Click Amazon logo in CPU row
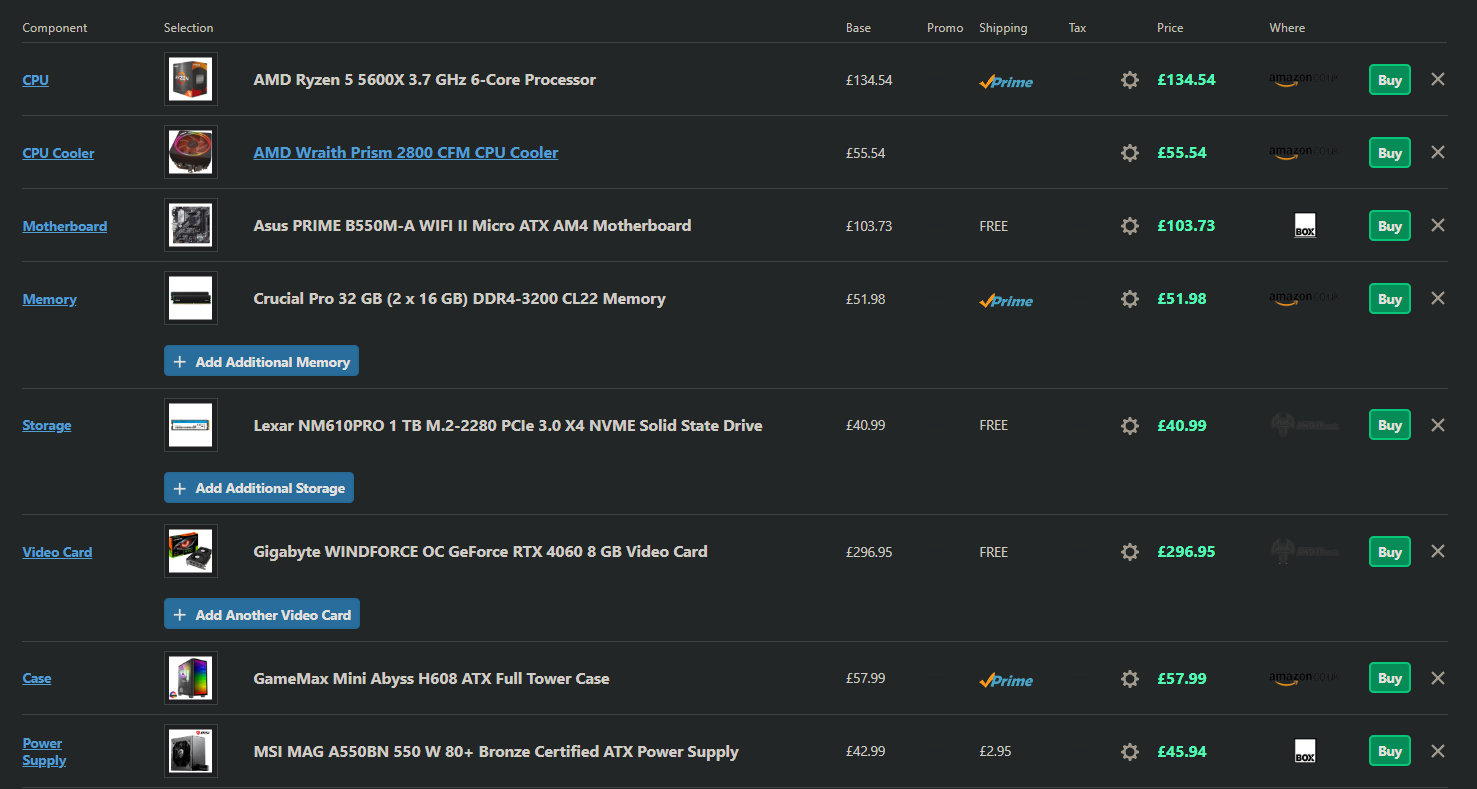This screenshot has height=789, width=1477. (1304, 80)
